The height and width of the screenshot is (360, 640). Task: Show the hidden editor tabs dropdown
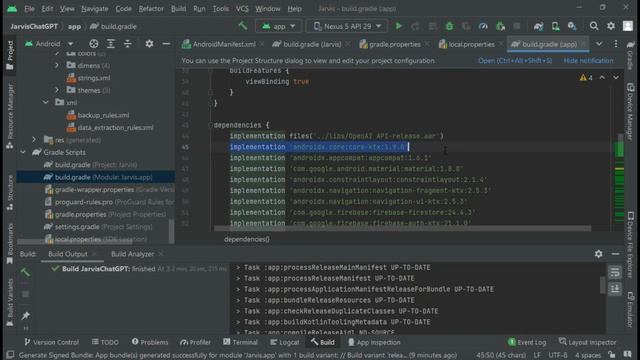tap(599, 44)
